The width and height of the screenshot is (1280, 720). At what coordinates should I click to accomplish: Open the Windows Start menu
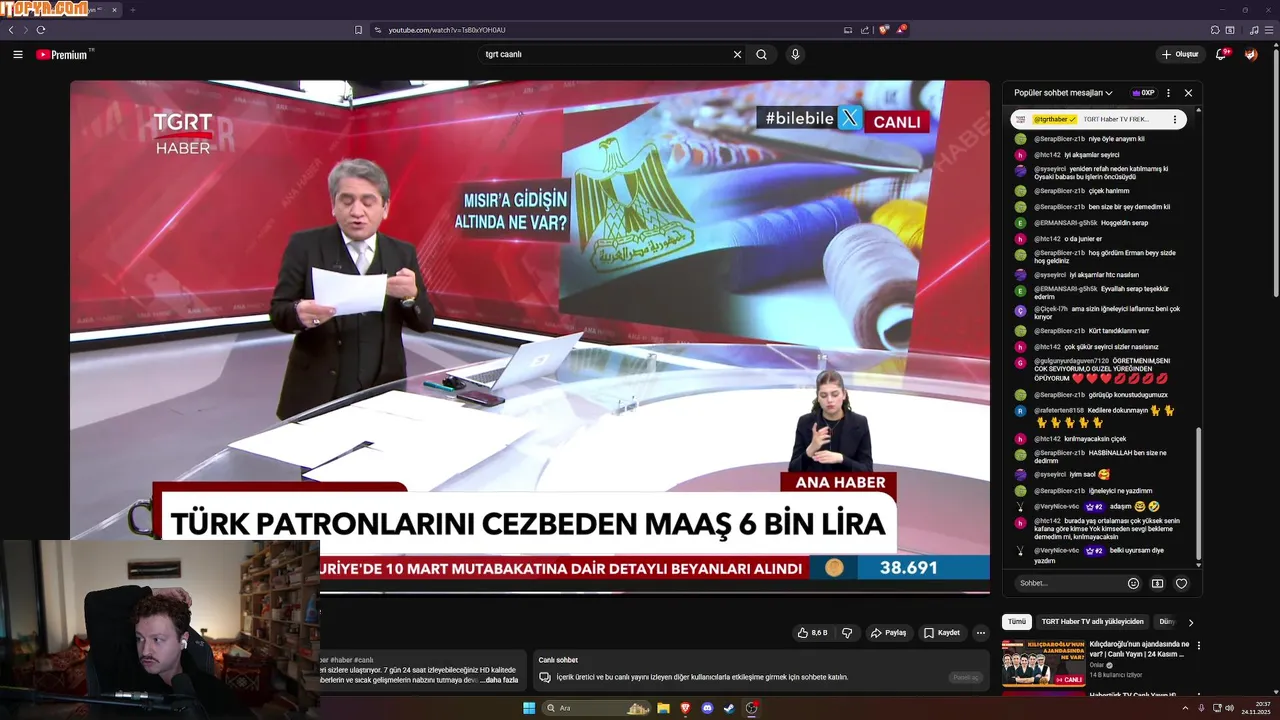point(529,708)
